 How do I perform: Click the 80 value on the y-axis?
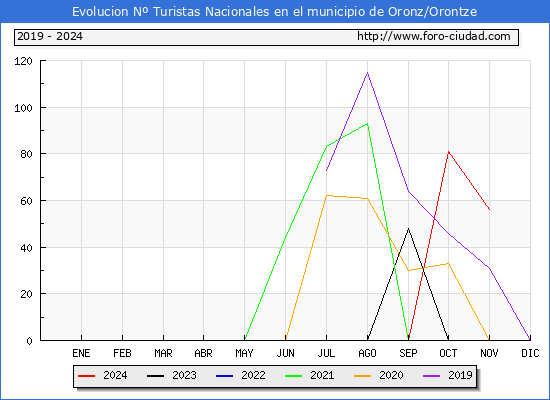[26, 154]
